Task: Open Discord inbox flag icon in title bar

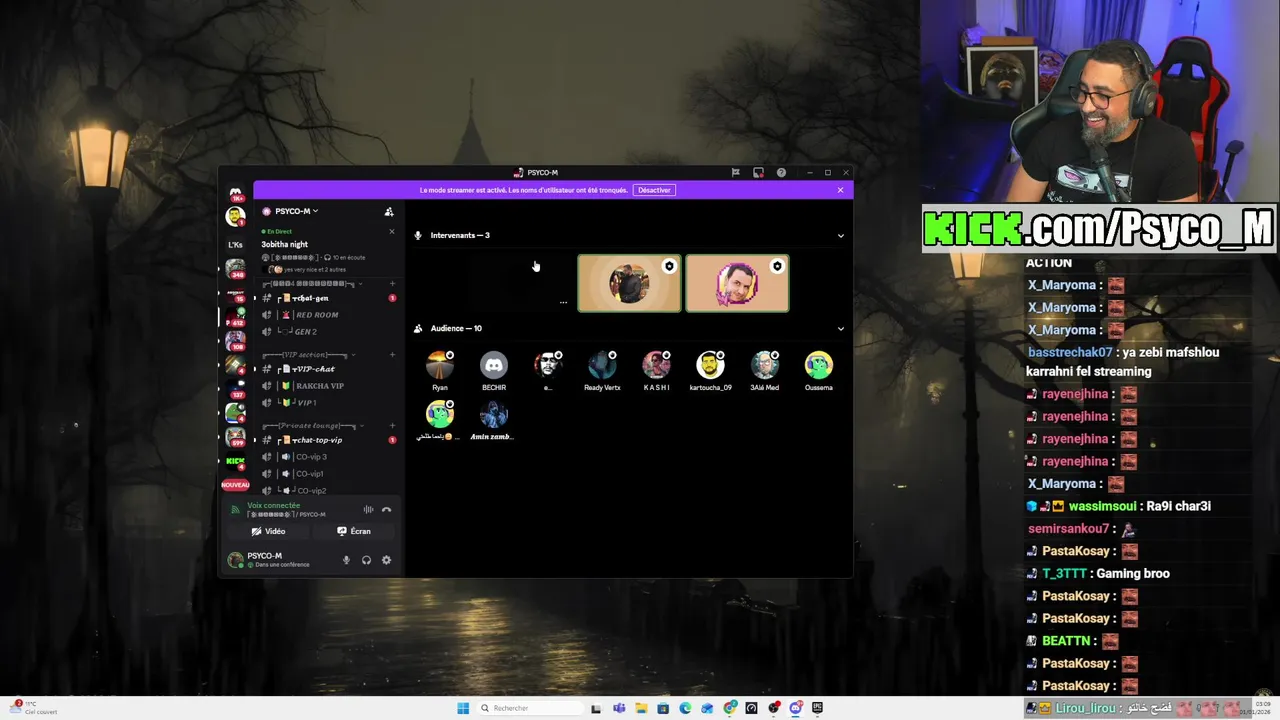Action: click(735, 173)
